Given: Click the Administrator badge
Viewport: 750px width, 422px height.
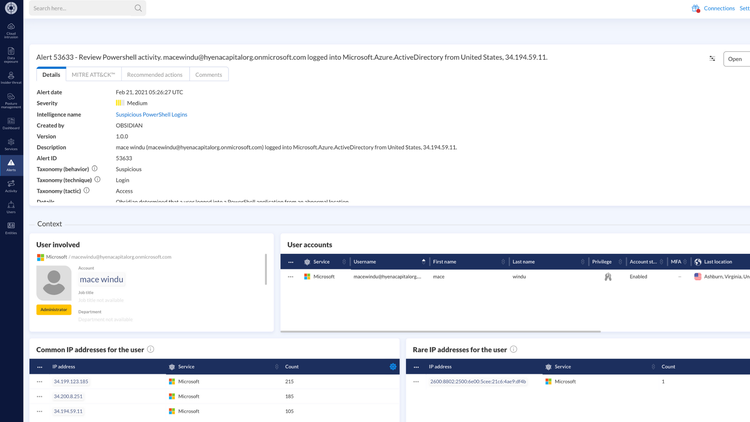Looking at the screenshot, I should tap(54, 310).
